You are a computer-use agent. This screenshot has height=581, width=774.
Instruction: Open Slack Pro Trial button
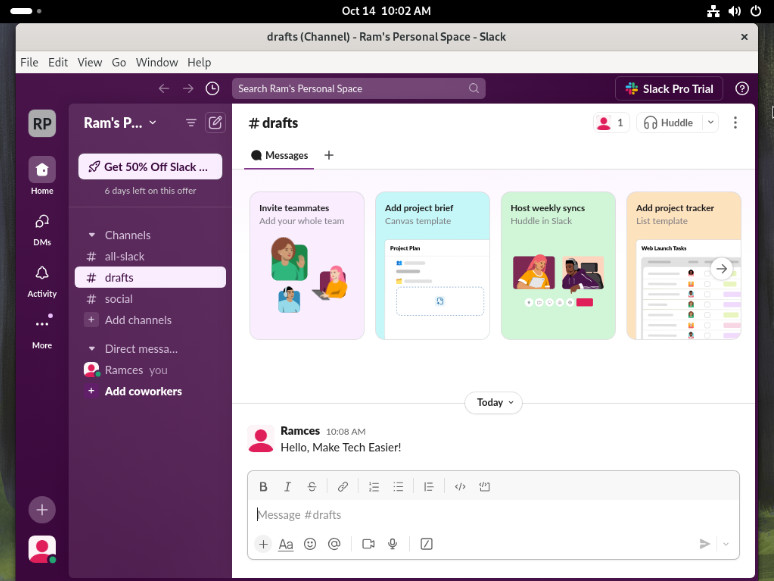point(669,89)
